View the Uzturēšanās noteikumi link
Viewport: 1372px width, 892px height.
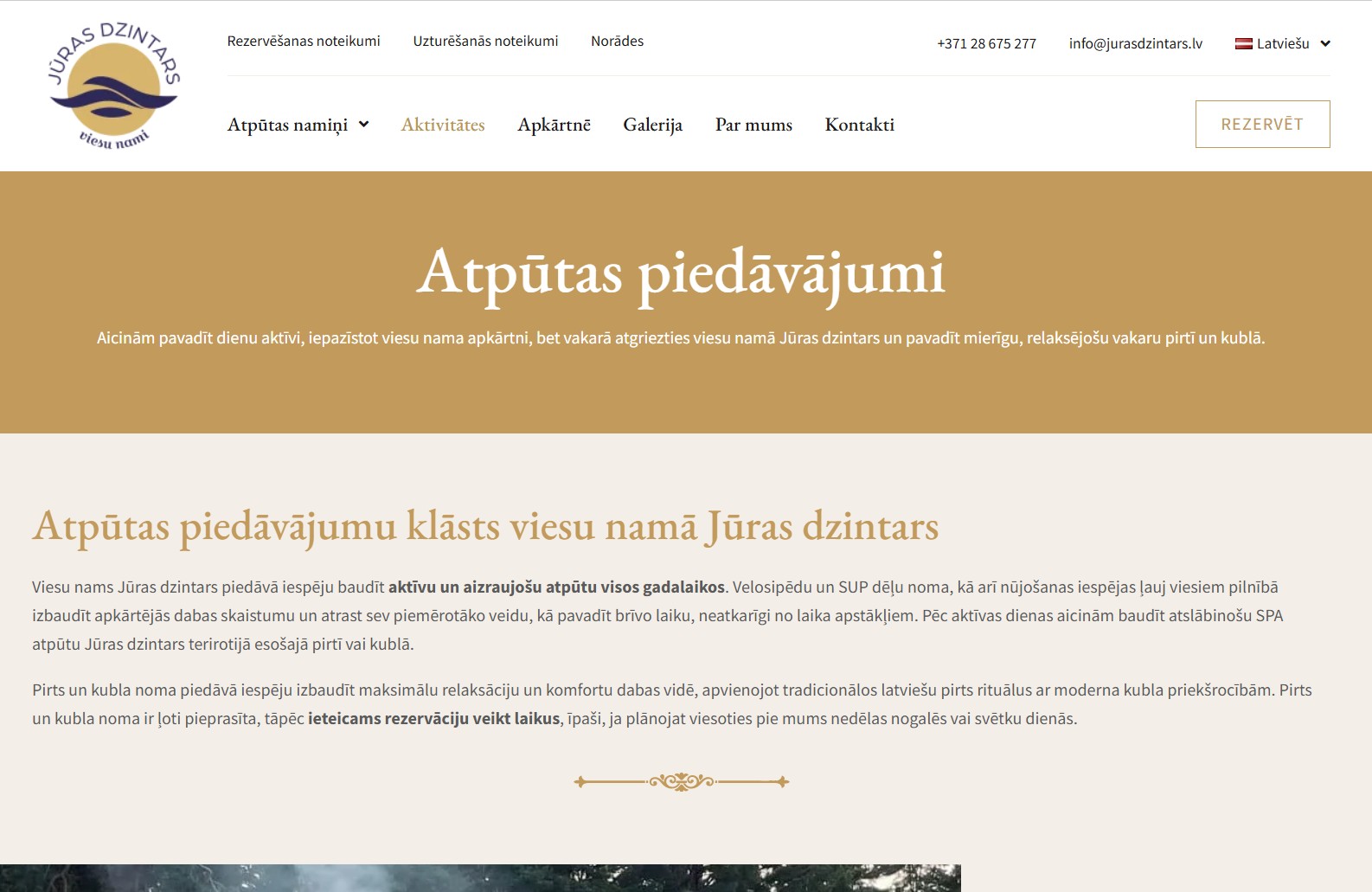(x=485, y=42)
